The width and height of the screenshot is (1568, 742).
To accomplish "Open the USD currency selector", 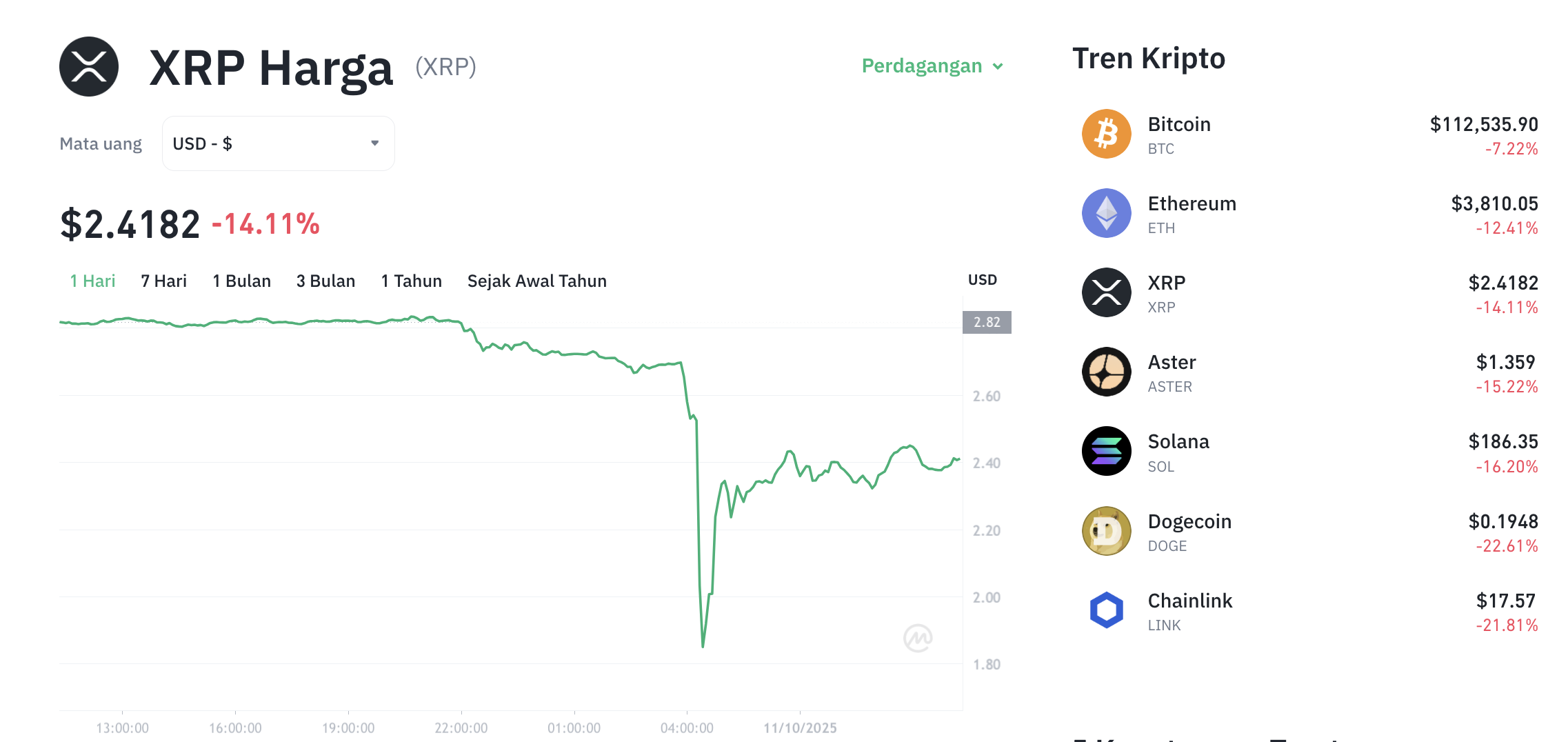I will 277,143.
